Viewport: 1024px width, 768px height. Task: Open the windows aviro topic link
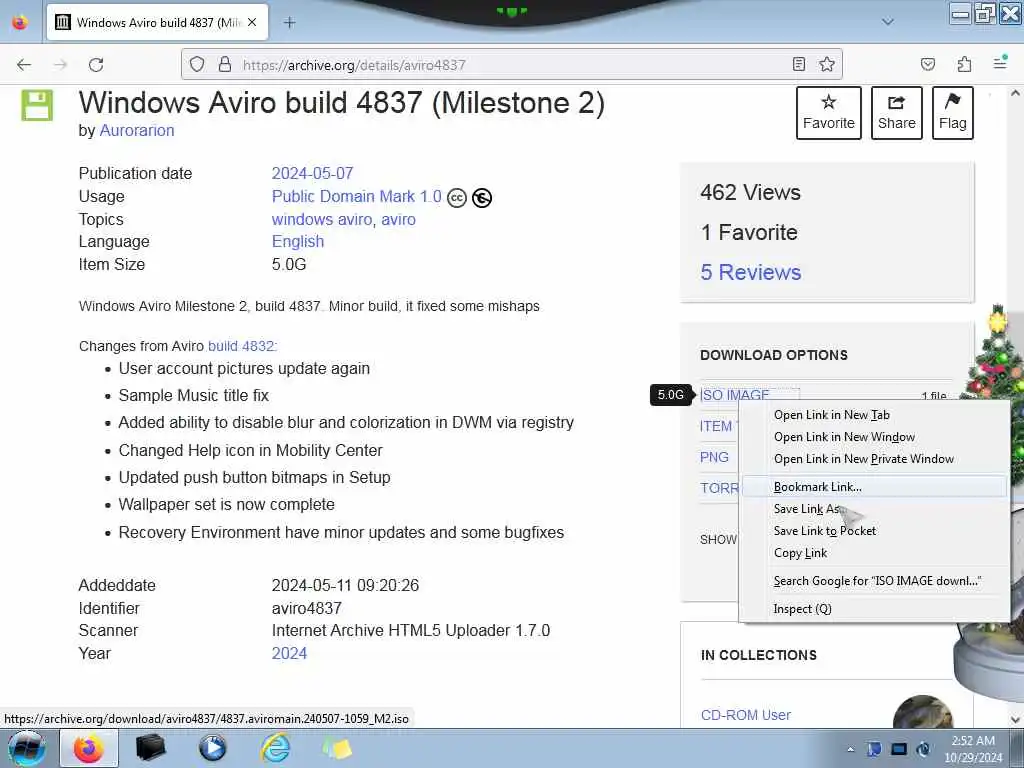[x=322, y=219]
